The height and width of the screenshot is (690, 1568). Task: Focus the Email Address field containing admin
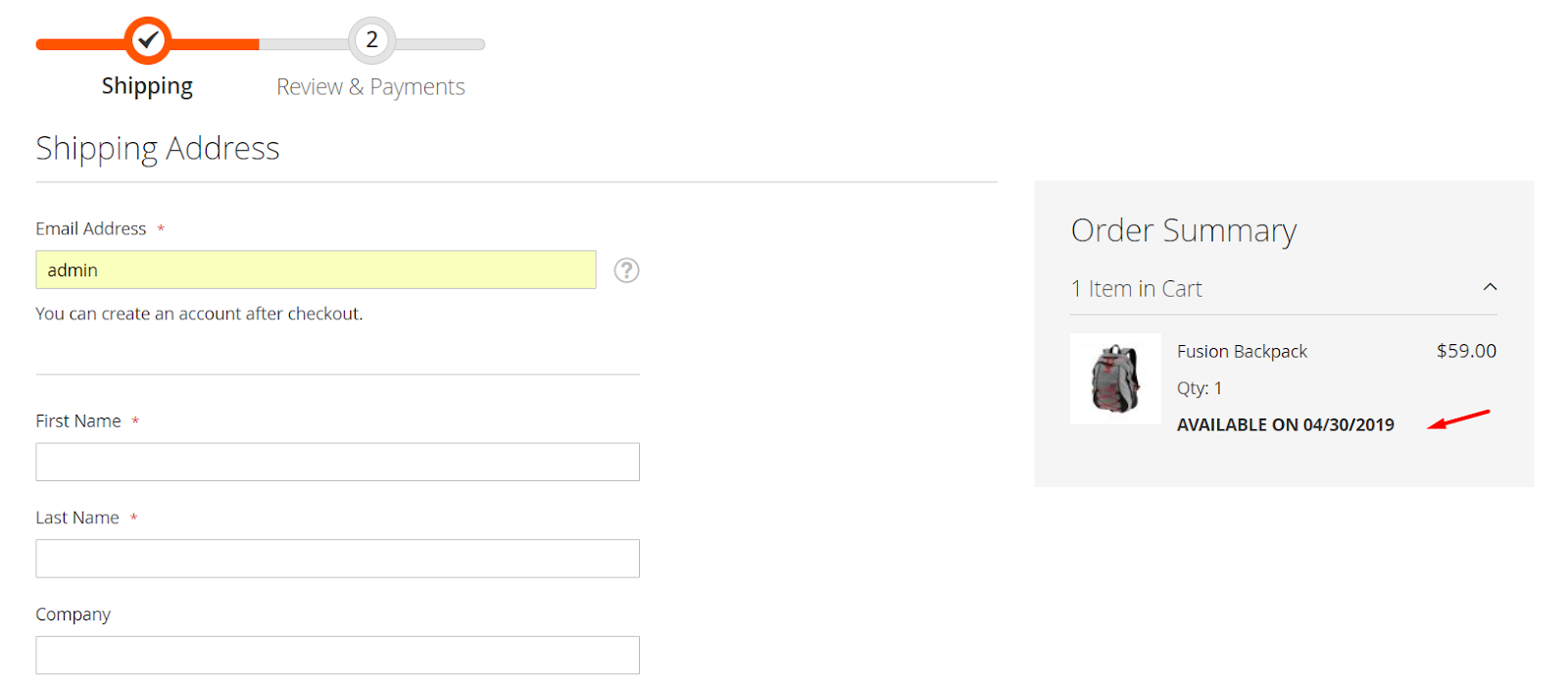coord(316,271)
